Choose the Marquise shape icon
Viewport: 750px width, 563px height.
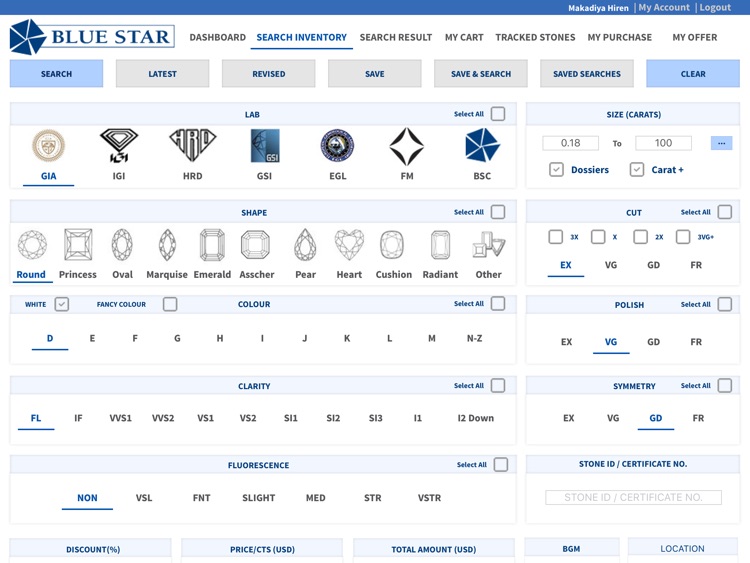[x=167, y=245]
